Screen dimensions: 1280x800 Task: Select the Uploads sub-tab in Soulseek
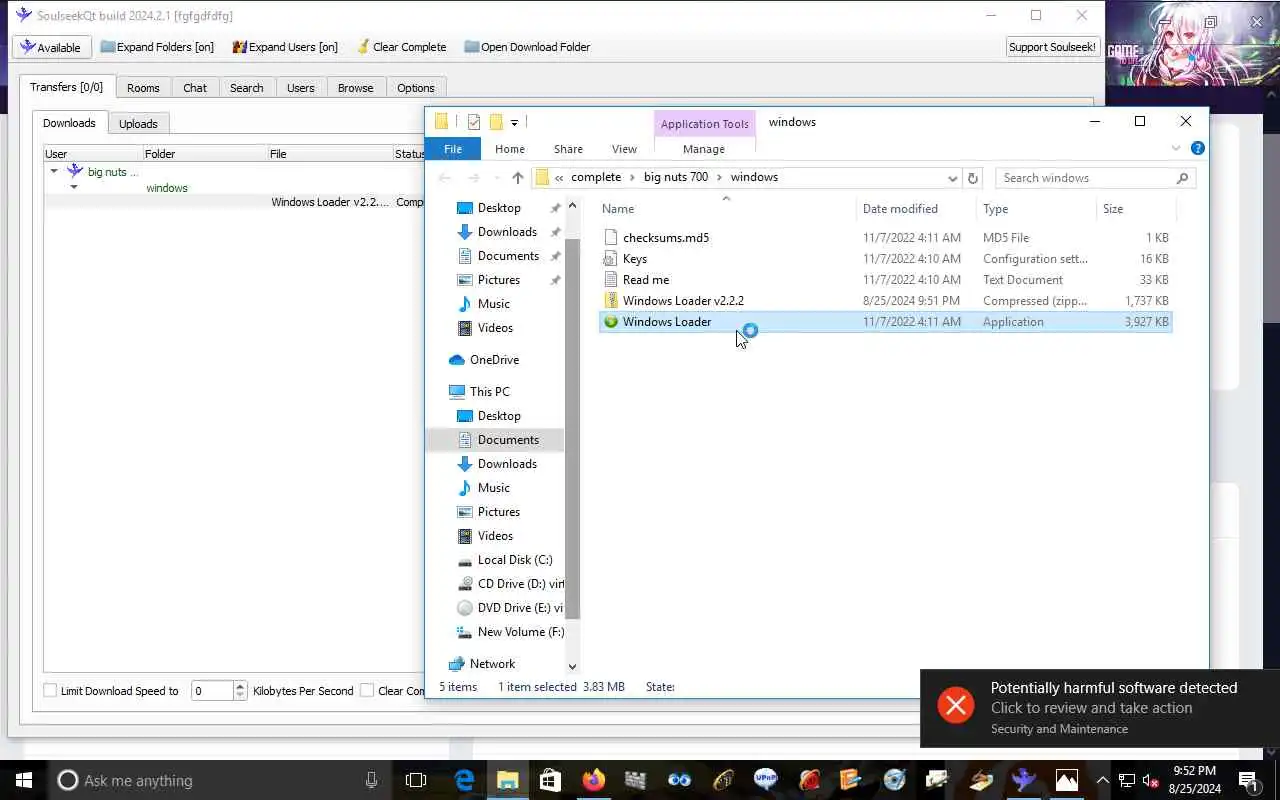point(138,124)
